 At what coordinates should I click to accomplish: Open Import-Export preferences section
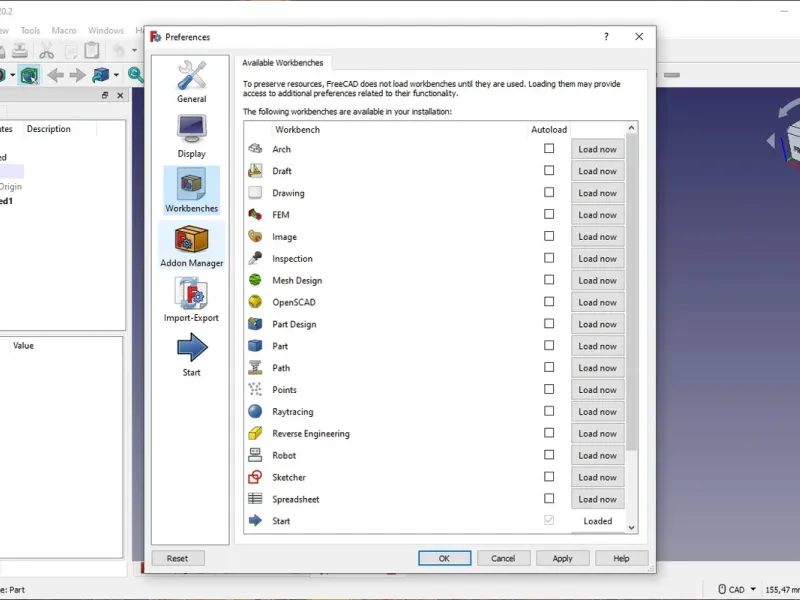(191, 301)
